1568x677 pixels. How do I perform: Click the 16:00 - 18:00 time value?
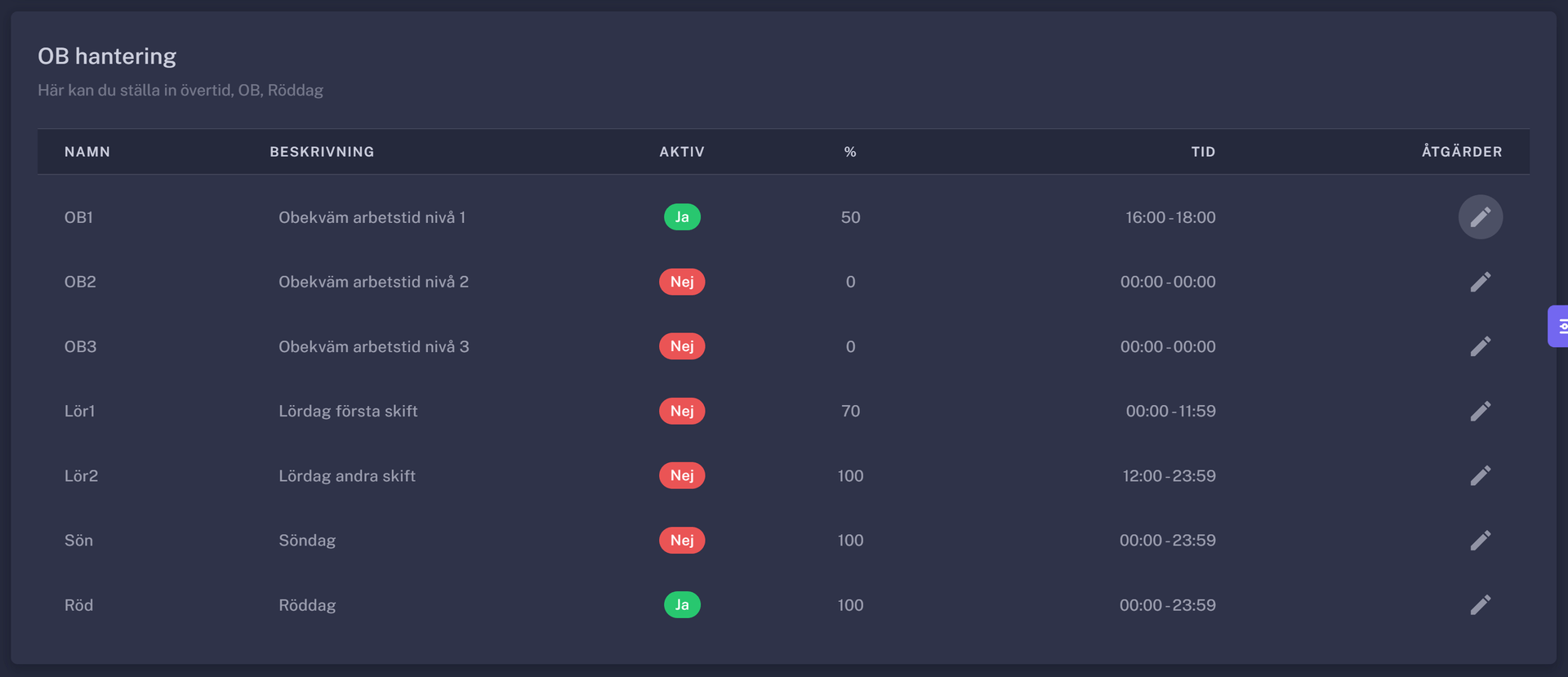point(1169,217)
